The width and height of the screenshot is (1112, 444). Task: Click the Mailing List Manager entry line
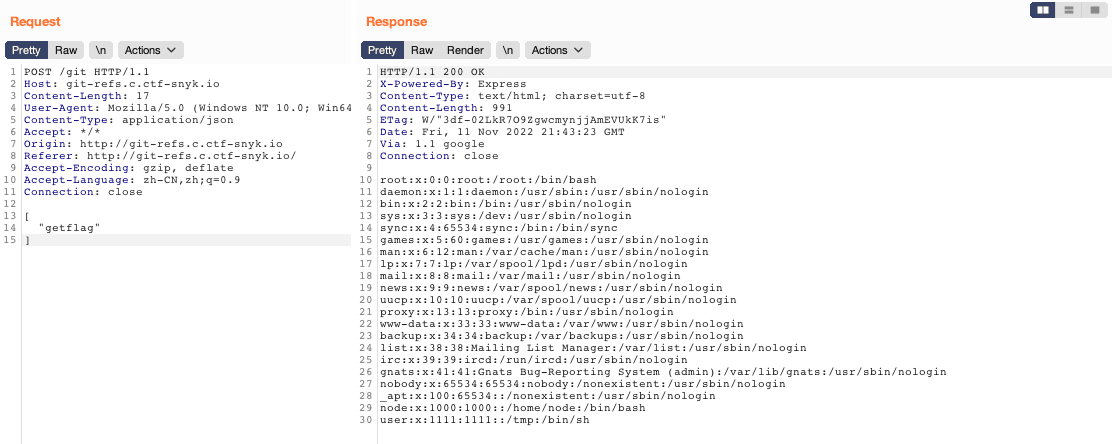pyautogui.click(x=593, y=348)
